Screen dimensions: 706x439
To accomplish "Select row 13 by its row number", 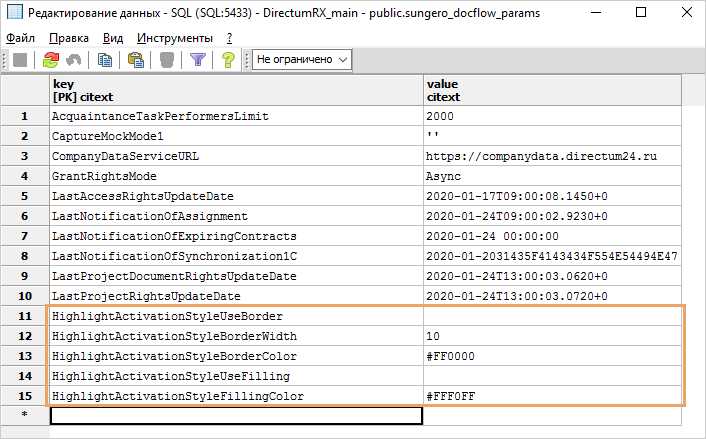I will click(x=24, y=356).
